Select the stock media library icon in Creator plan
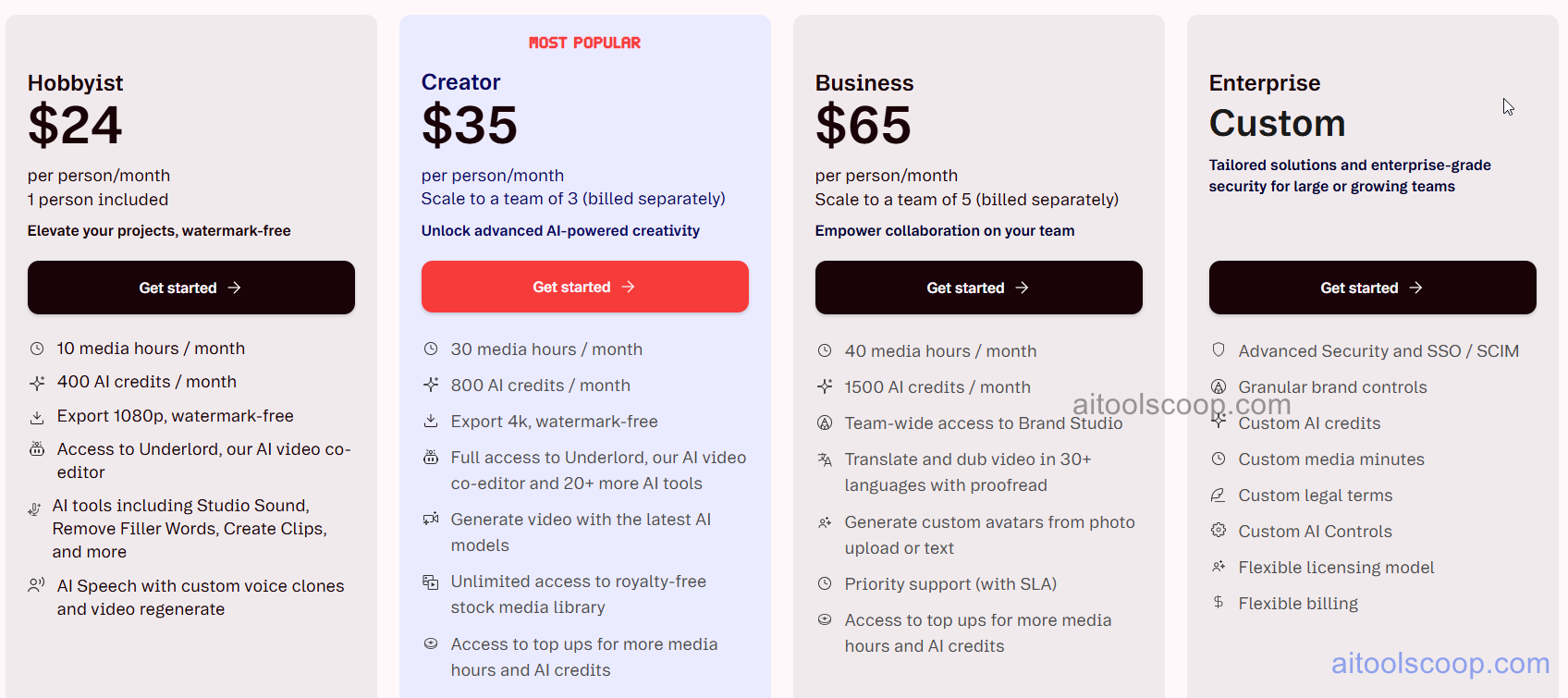This screenshot has width=1568, height=698. (x=431, y=582)
